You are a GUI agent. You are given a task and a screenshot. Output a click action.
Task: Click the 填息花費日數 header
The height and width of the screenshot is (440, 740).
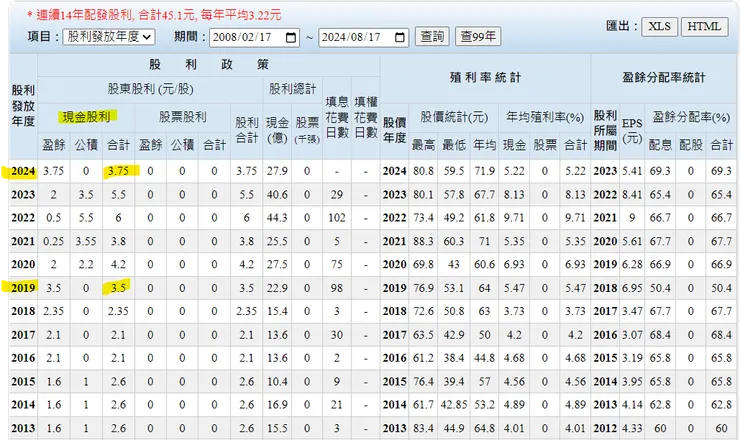point(337,117)
